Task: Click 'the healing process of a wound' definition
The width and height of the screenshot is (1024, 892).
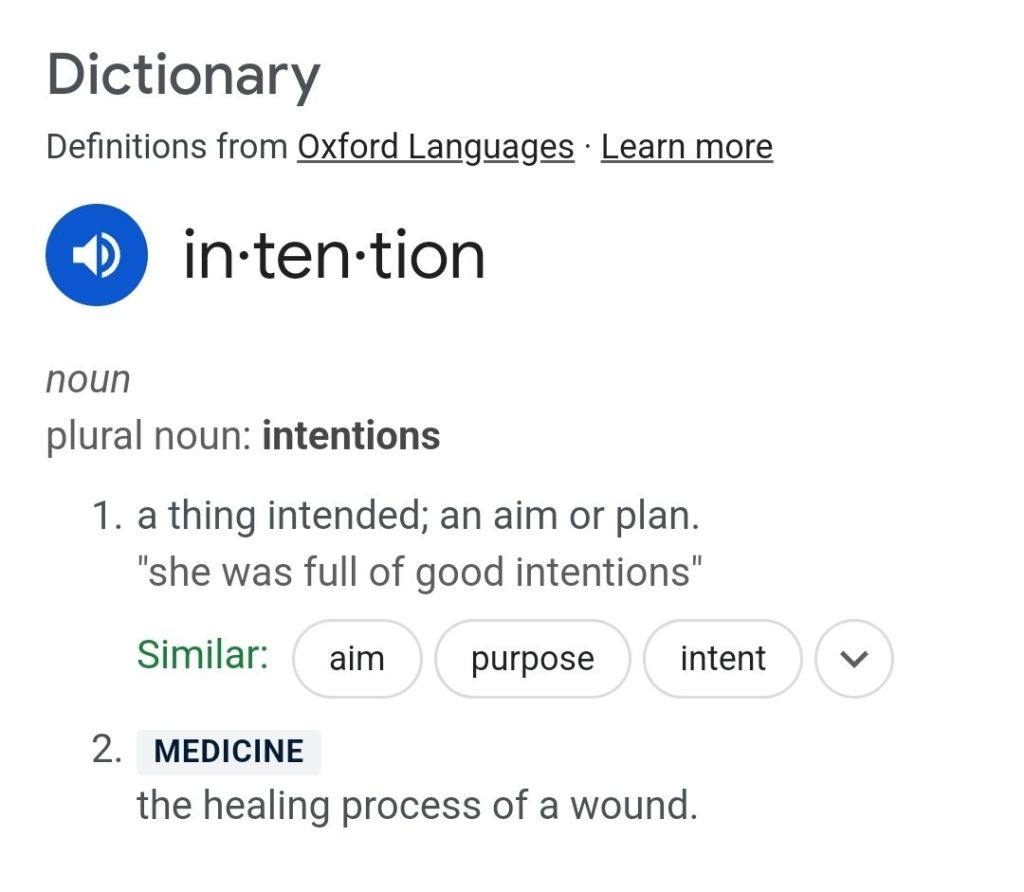Action: tap(416, 805)
